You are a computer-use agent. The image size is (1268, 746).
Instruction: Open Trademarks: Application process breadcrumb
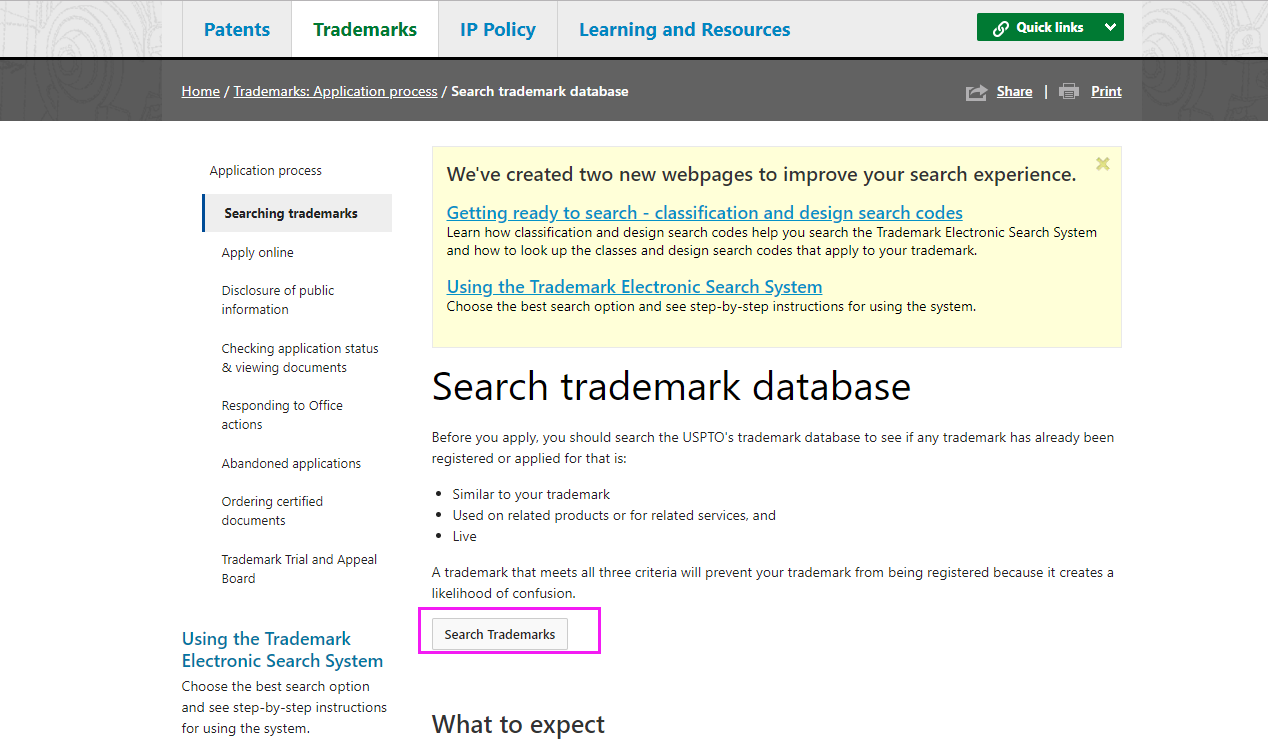point(335,91)
